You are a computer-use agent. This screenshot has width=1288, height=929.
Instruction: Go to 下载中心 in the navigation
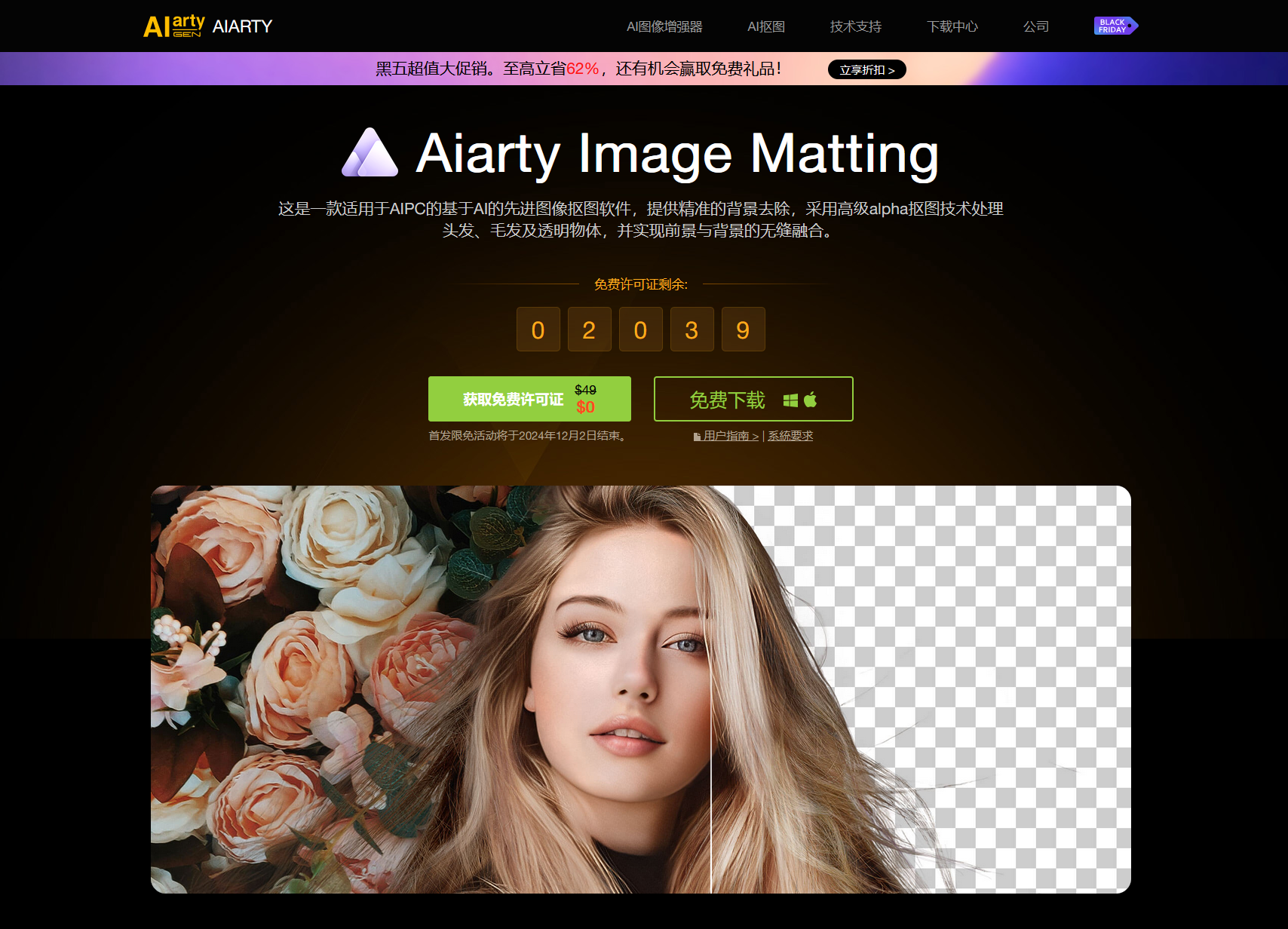[952, 26]
